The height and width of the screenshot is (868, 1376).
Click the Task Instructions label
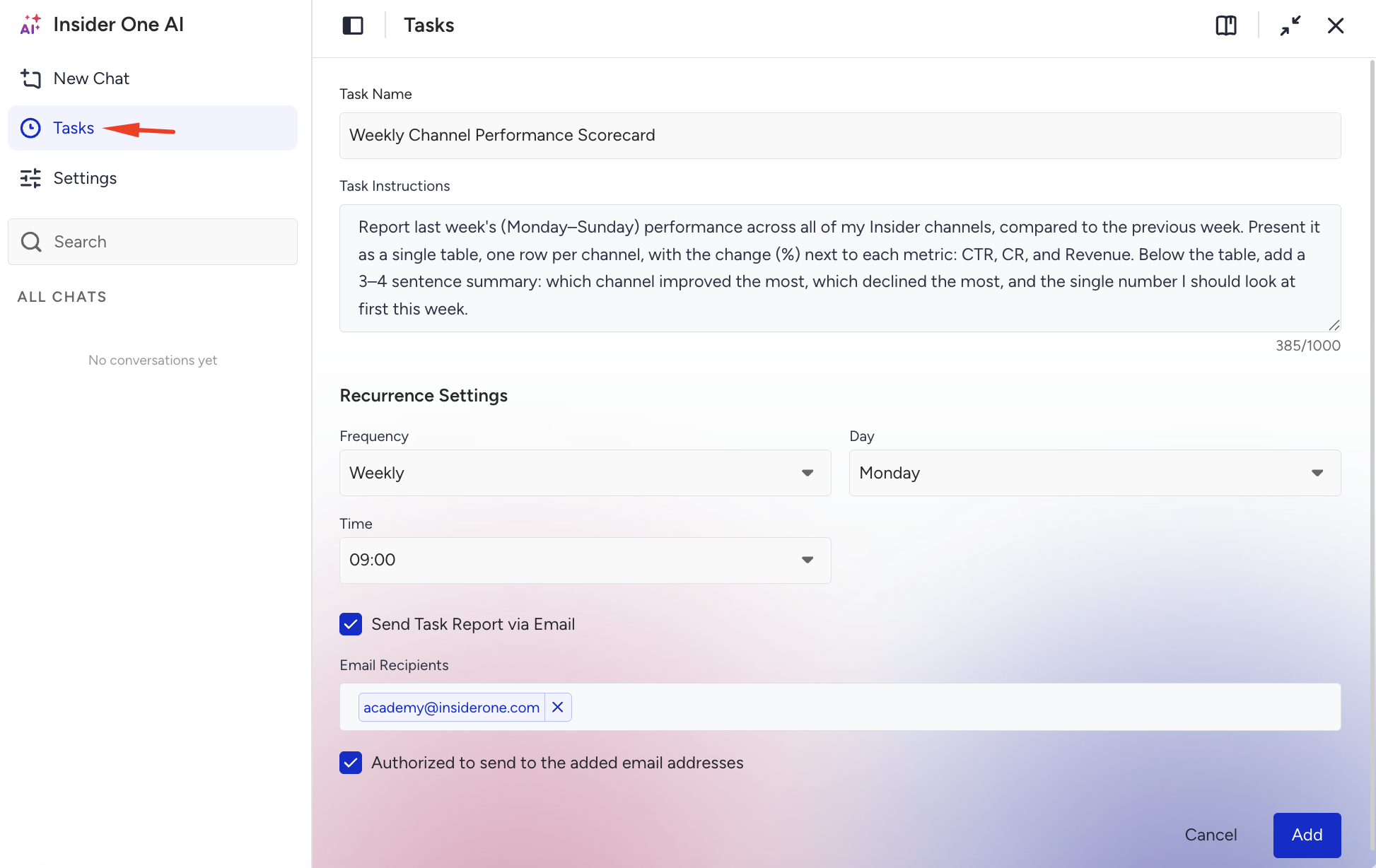395,186
